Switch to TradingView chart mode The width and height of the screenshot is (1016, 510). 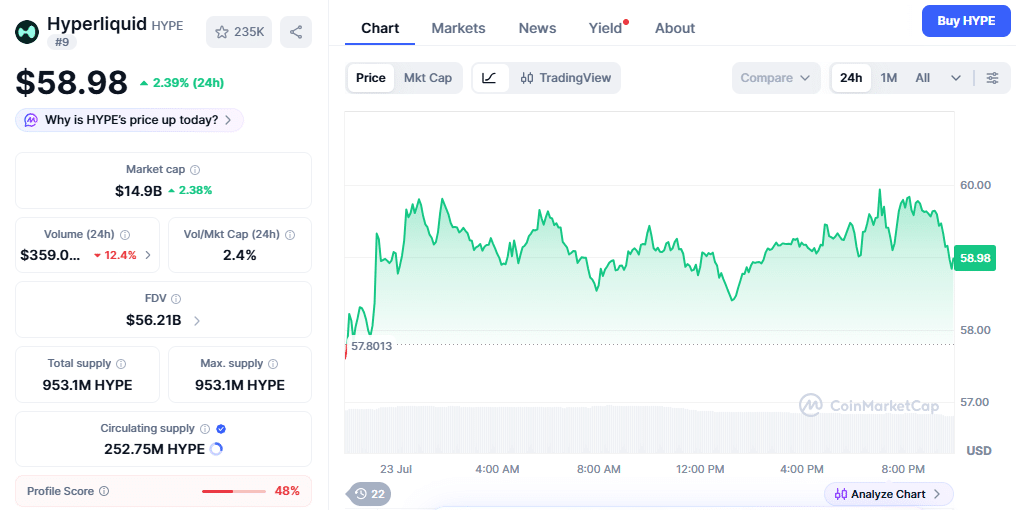(566, 78)
